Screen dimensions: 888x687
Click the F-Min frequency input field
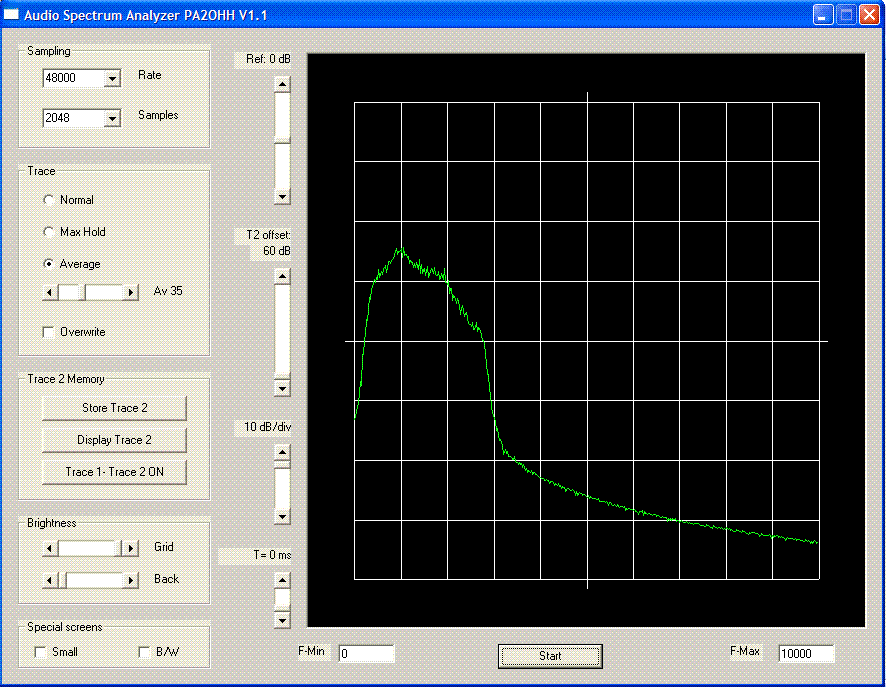(x=366, y=654)
